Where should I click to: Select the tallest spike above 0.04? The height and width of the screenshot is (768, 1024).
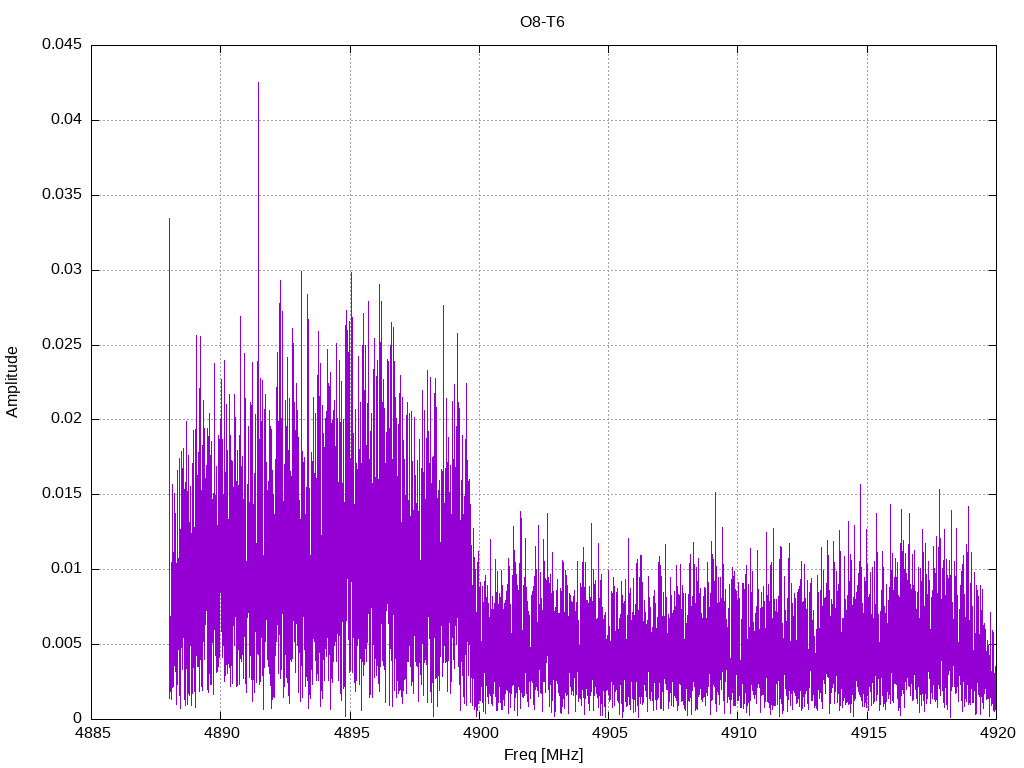pos(258,86)
